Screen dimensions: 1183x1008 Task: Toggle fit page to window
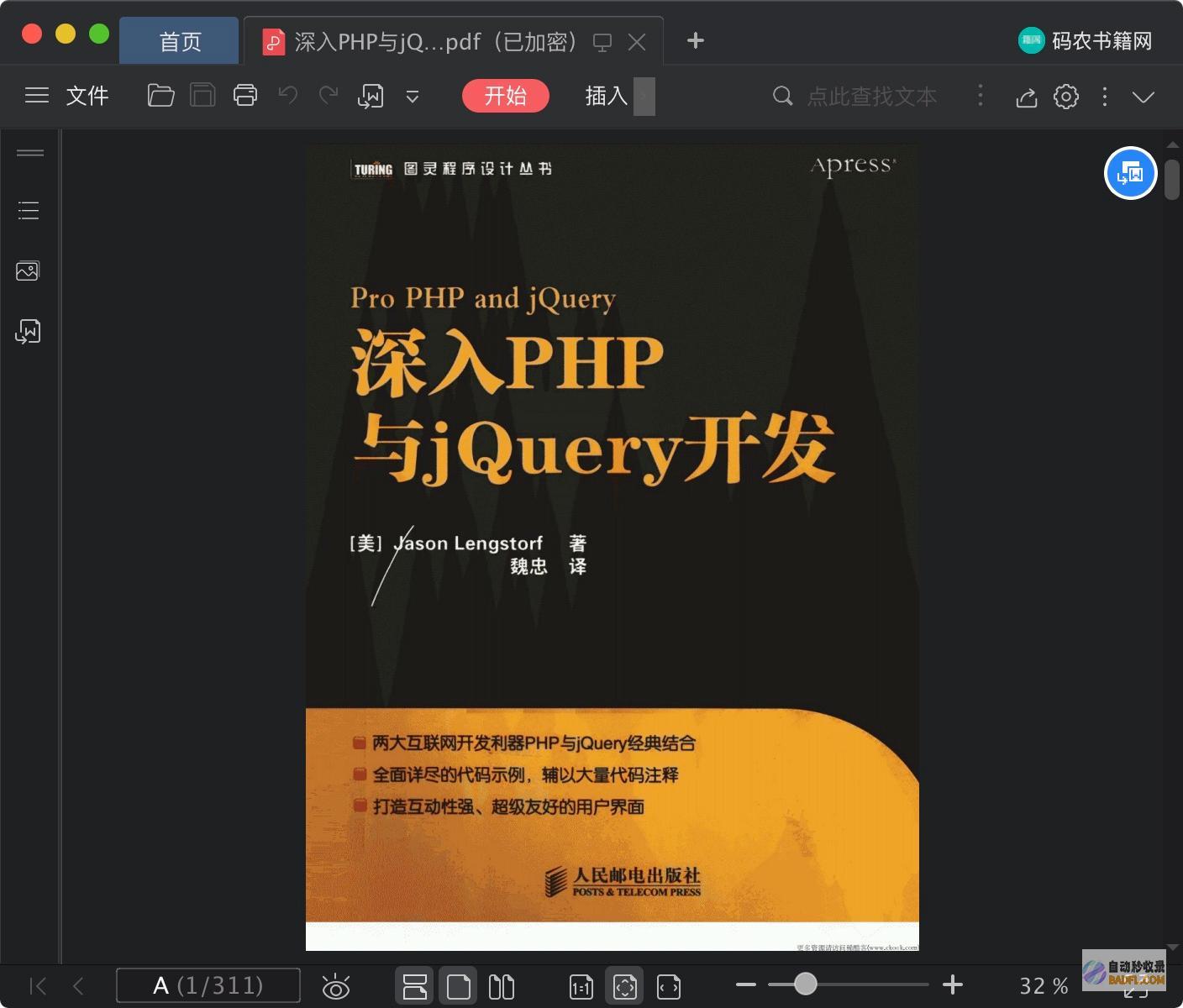point(625,986)
